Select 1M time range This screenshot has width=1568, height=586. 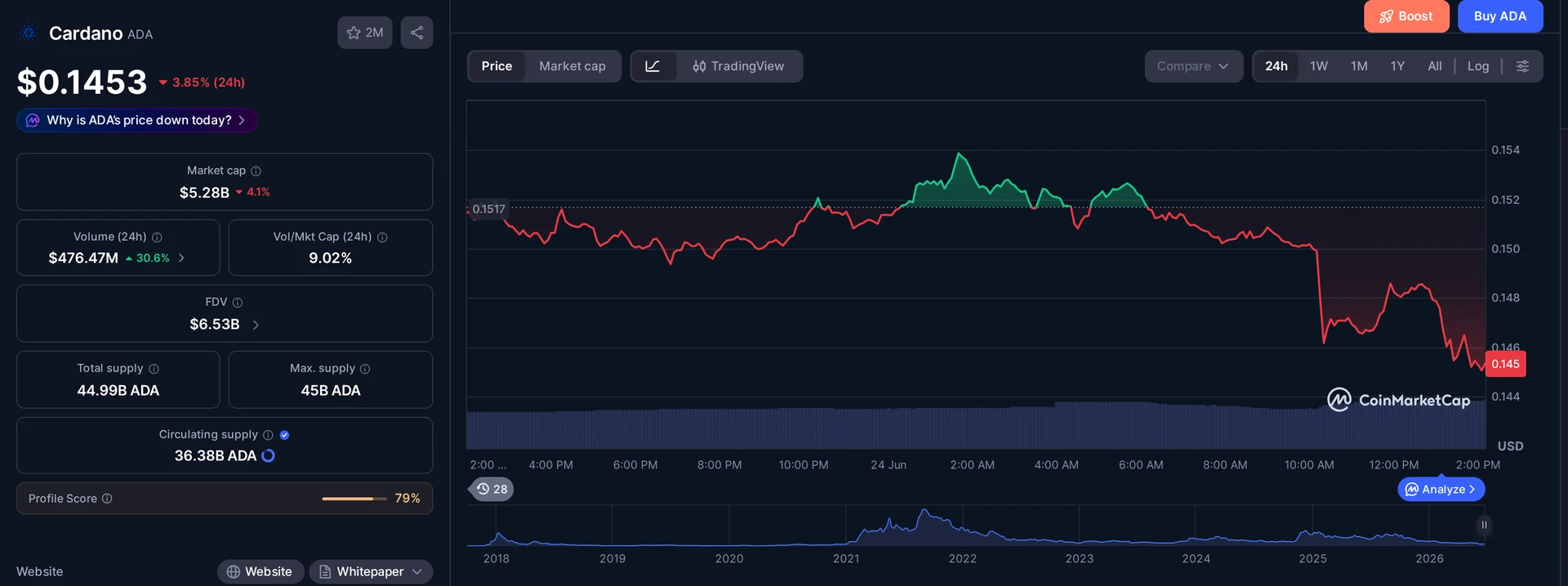point(1359,66)
